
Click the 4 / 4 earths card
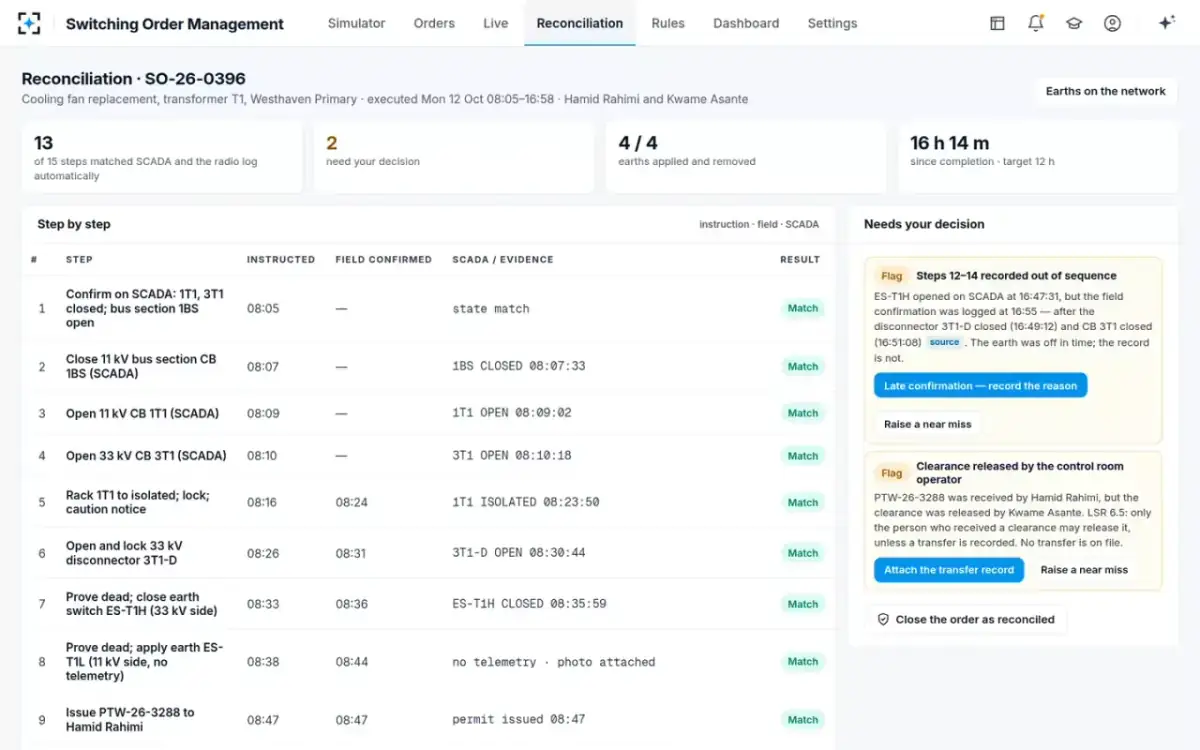coord(746,157)
